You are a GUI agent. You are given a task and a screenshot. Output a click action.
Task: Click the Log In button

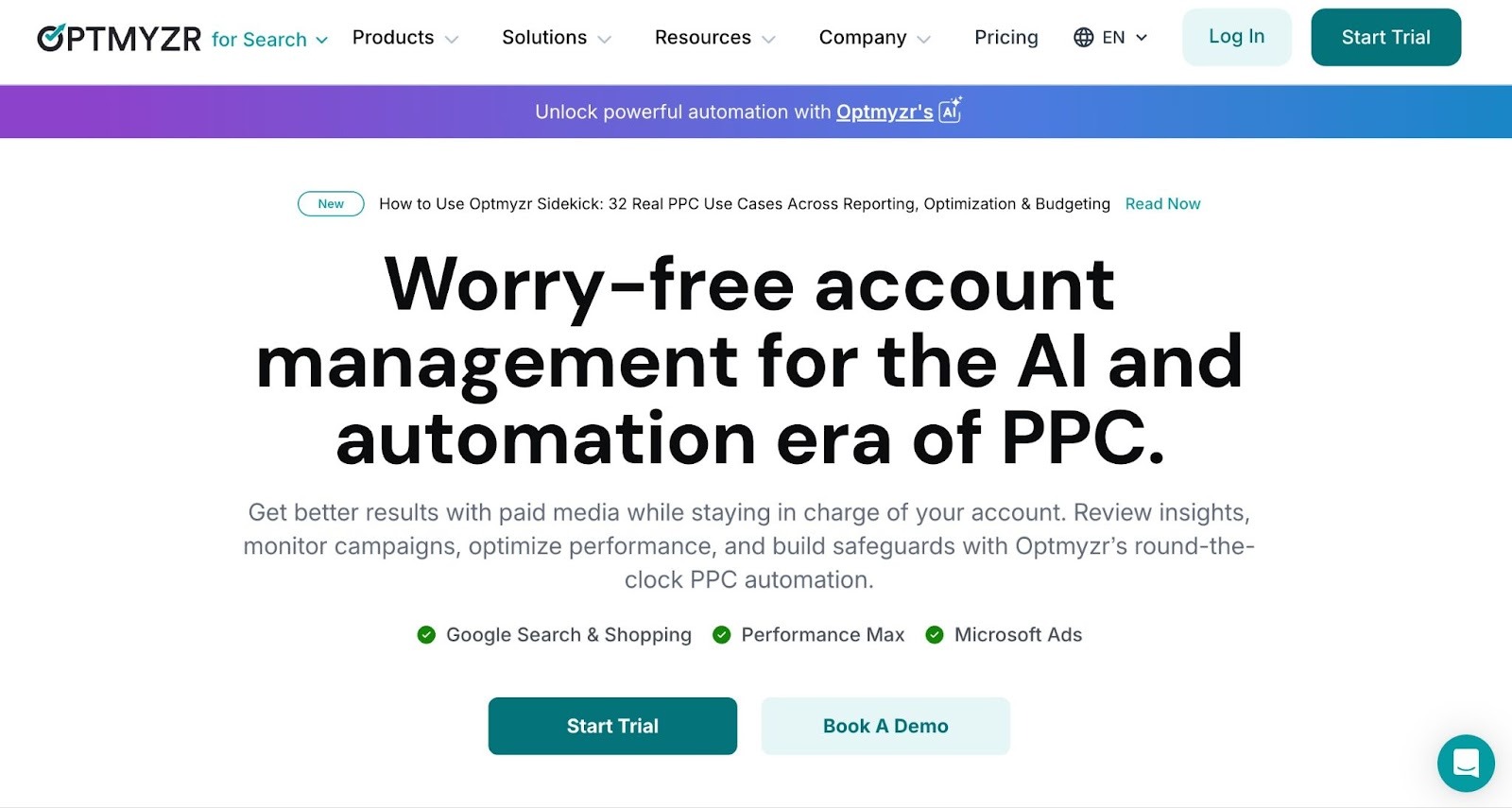[x=1236, y=37]
